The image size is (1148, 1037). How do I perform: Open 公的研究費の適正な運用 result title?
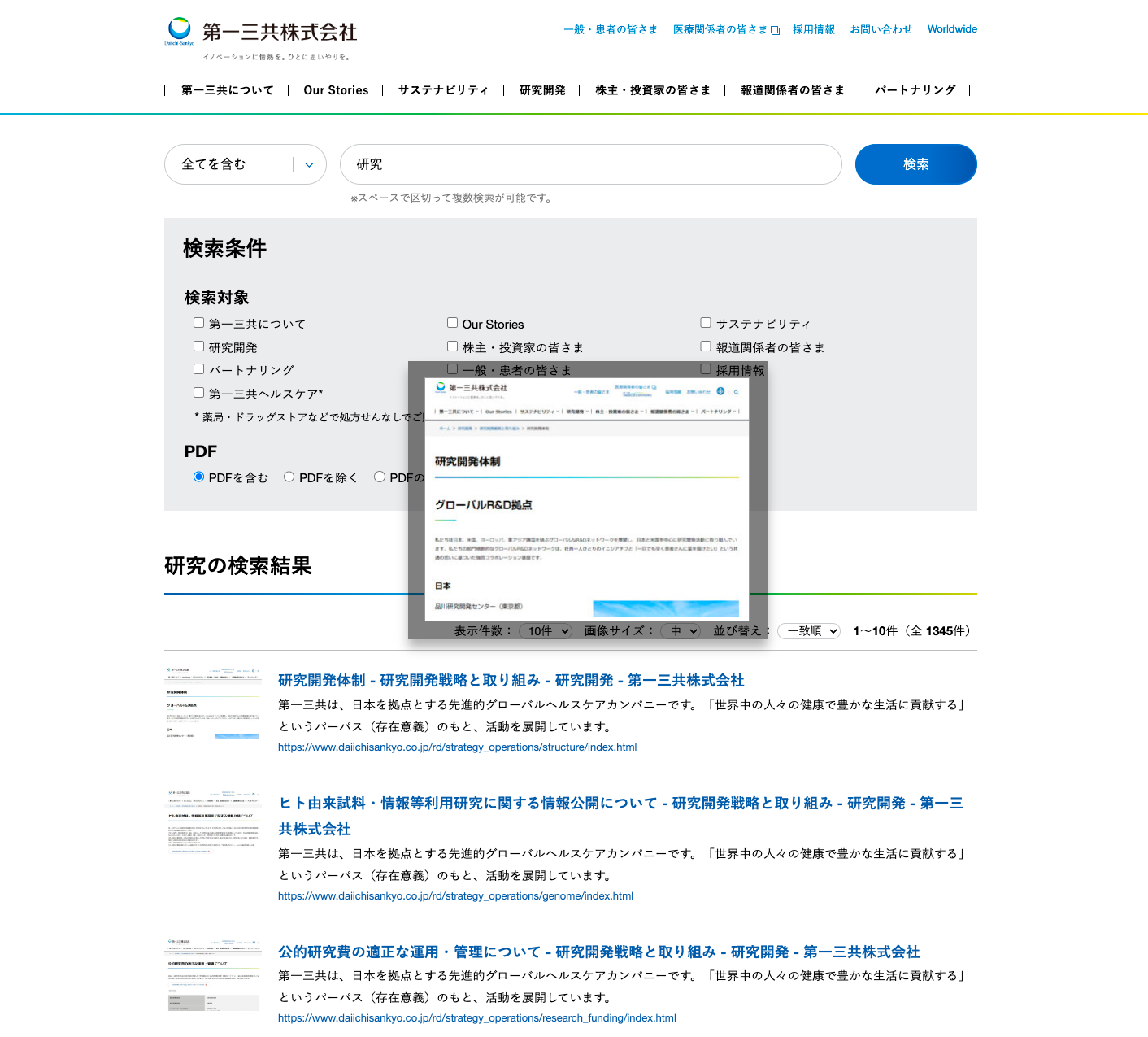599,952
